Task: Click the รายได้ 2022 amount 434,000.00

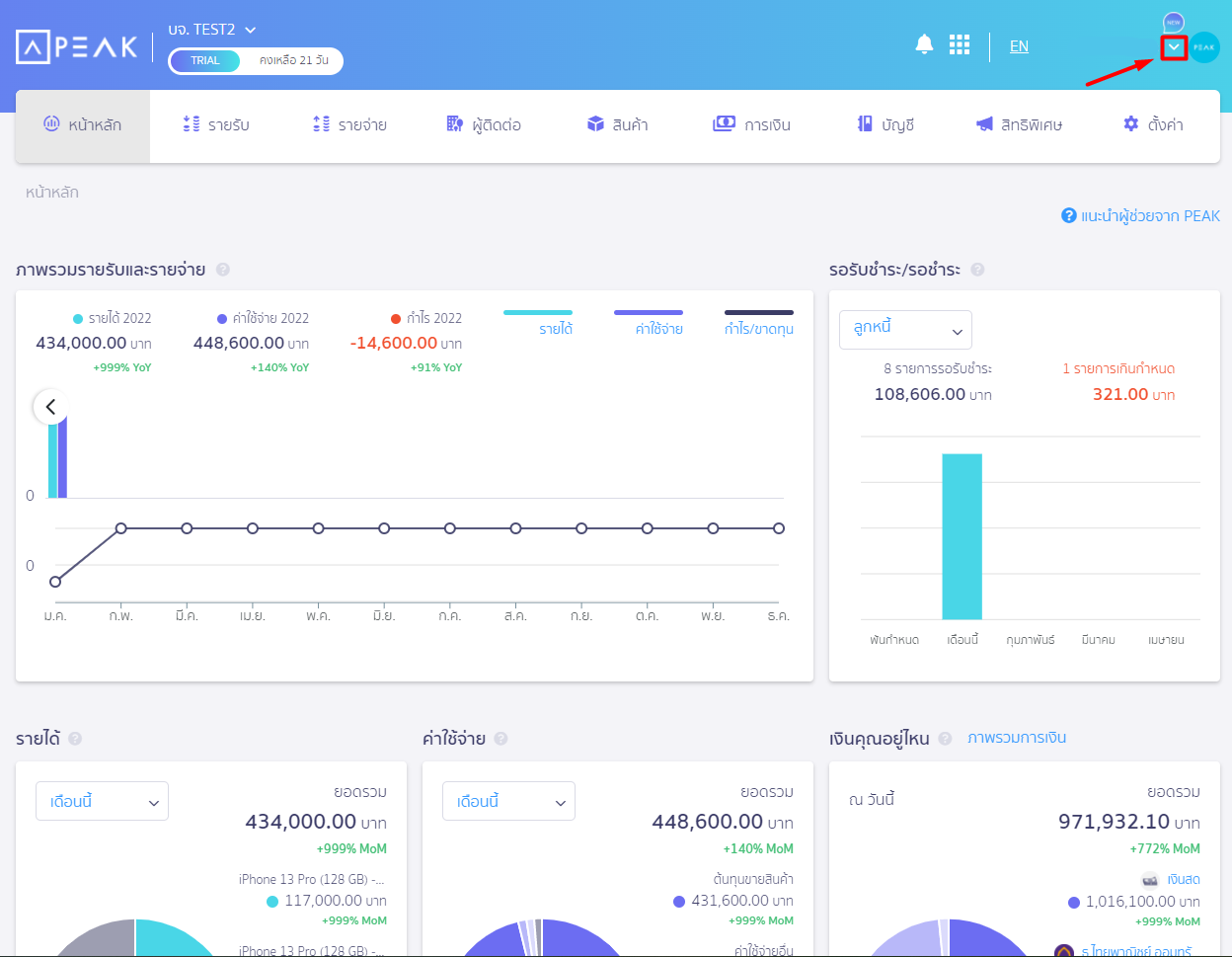Action: point(81,343)
